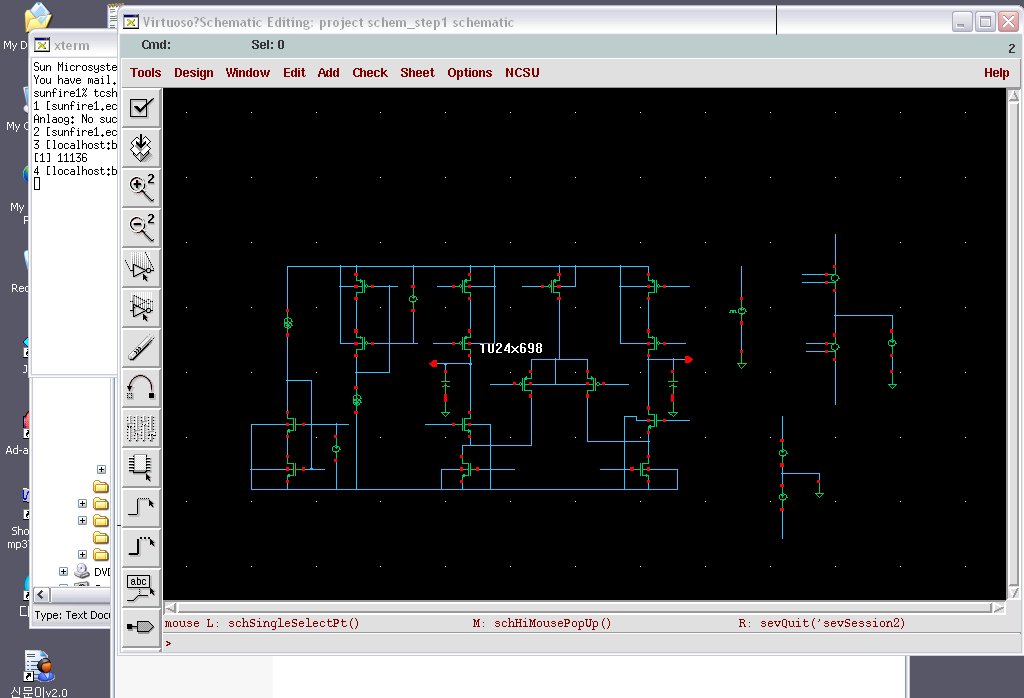This screenshot has width=1024, height=698.
Task: Expand the DVD drive tree node
Action: pyautogui.click(x=63, y=571)
